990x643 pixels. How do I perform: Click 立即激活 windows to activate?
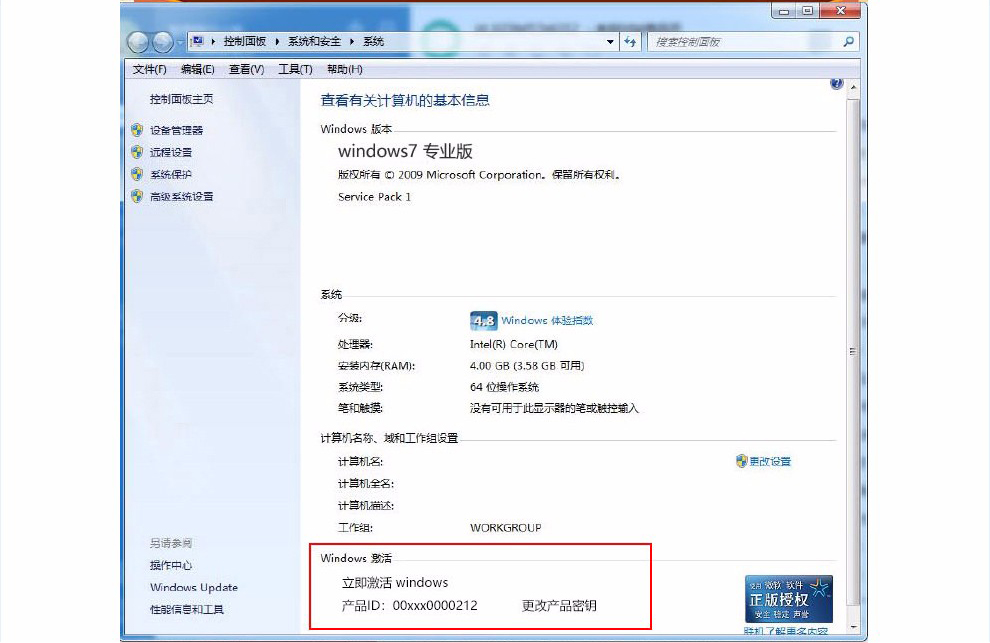(395, 582)
